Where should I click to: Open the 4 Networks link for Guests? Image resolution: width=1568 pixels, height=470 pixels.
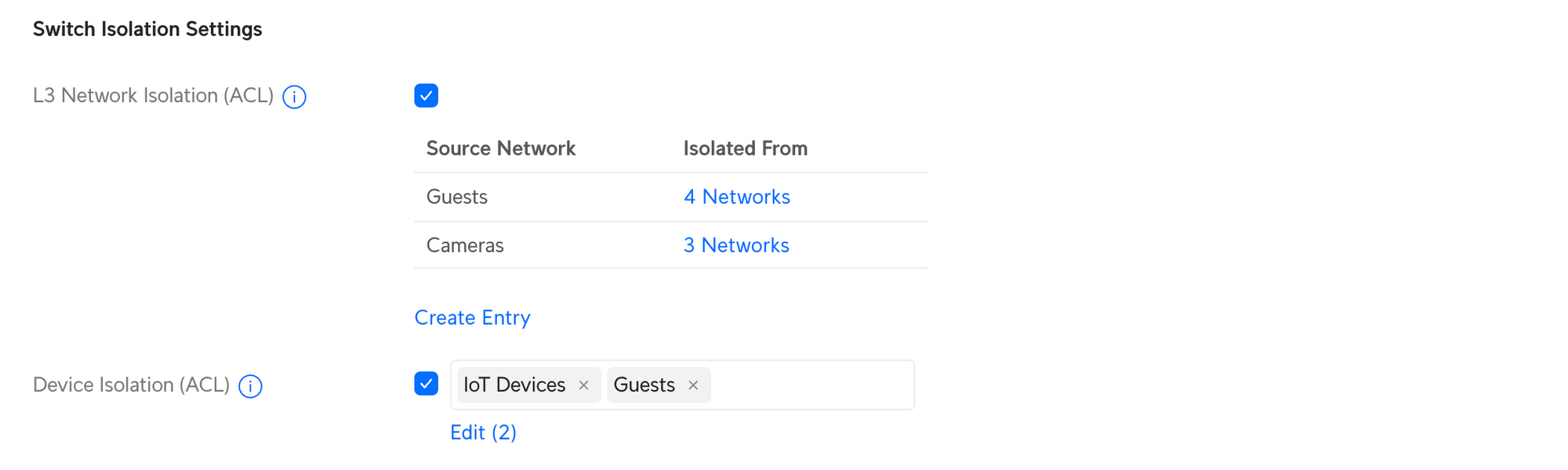click(x=736, y=197)
